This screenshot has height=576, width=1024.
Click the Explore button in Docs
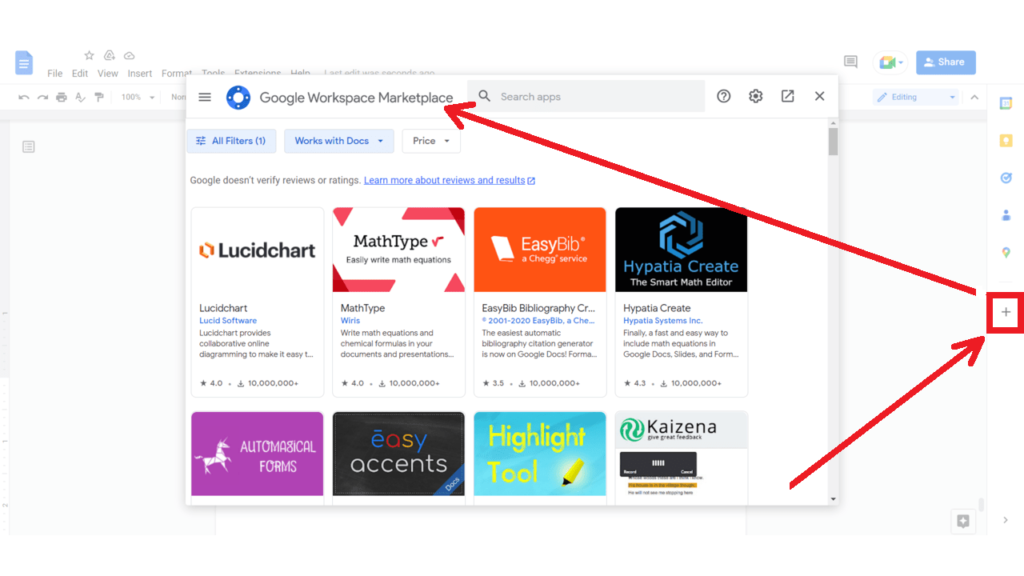(x=963, y=521)
